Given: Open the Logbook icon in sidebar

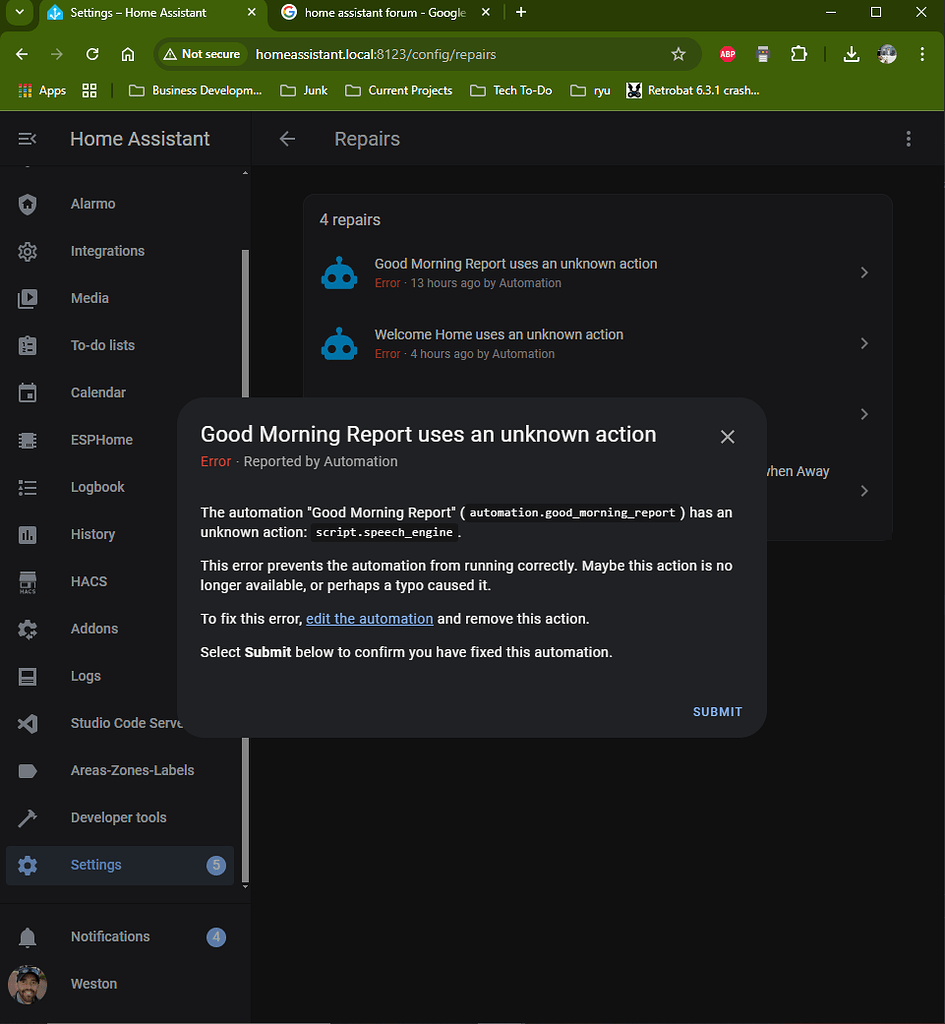Looking at the screenshot, I should 27,487.
